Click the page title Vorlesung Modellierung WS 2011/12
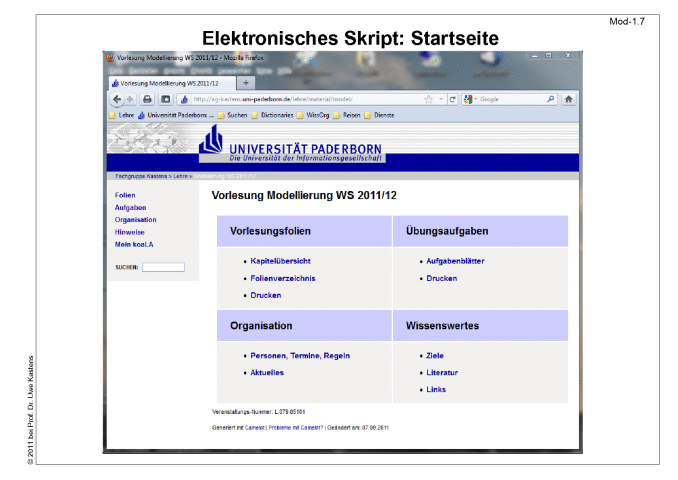Viewport: 678px width, 480px height. pyautogui.click(x=304, y=195)
